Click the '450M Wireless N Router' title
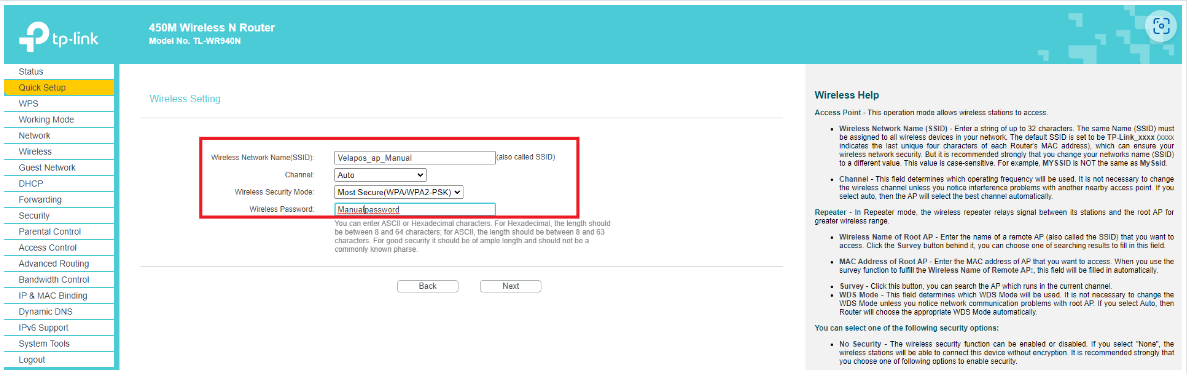This screenshot has width=1189, height=373. (x=212, y=28)
